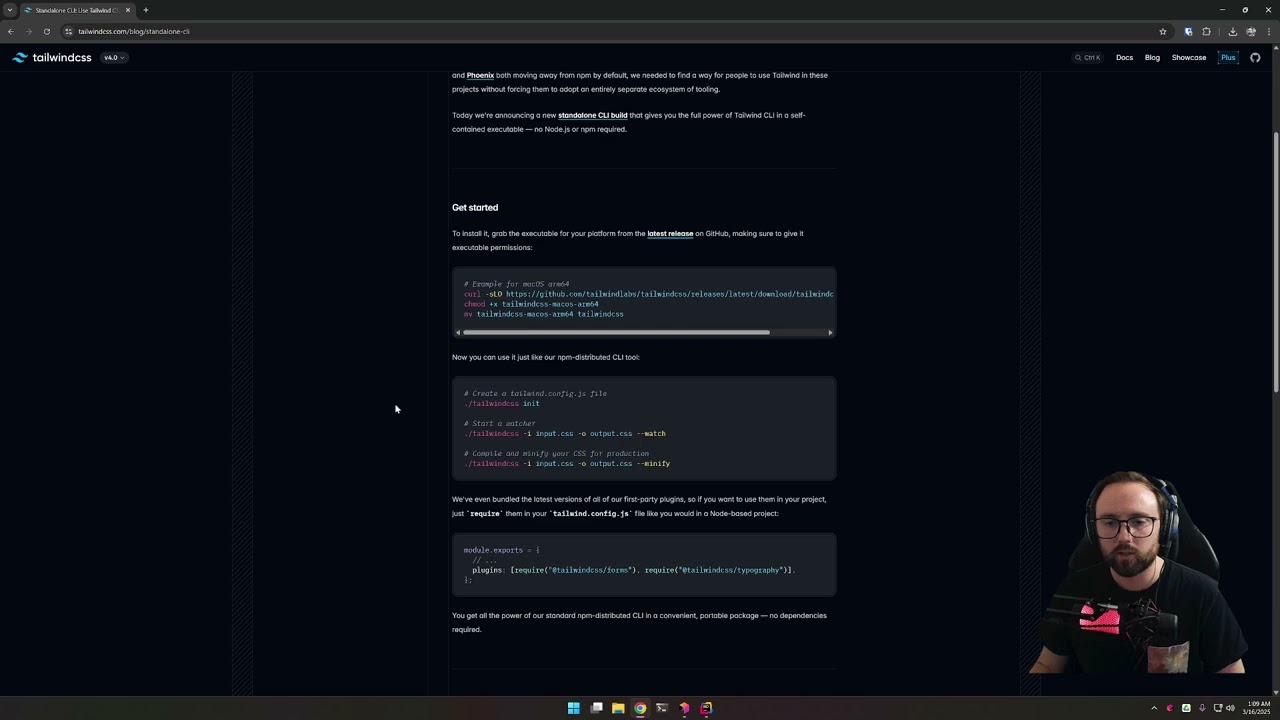Viewport: 1280px width, 720px height.
Task: Show hidden system tray icons chevron
Action: tap(1154, 708)
